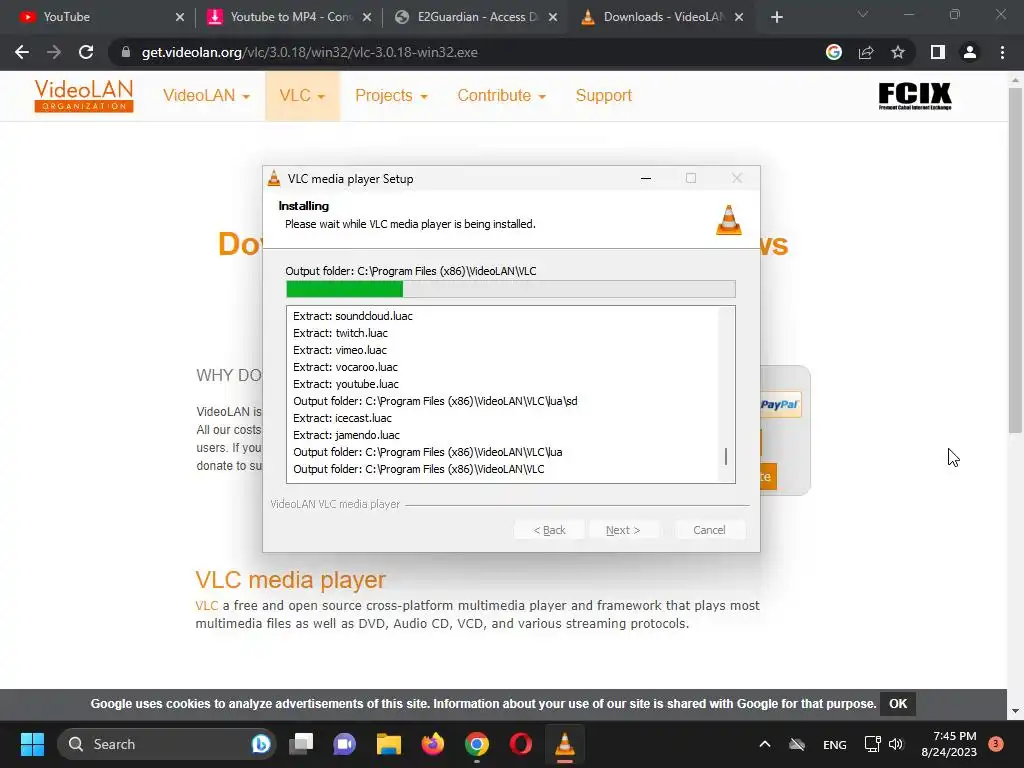Click the VideoLAN Organization logo

84,95
